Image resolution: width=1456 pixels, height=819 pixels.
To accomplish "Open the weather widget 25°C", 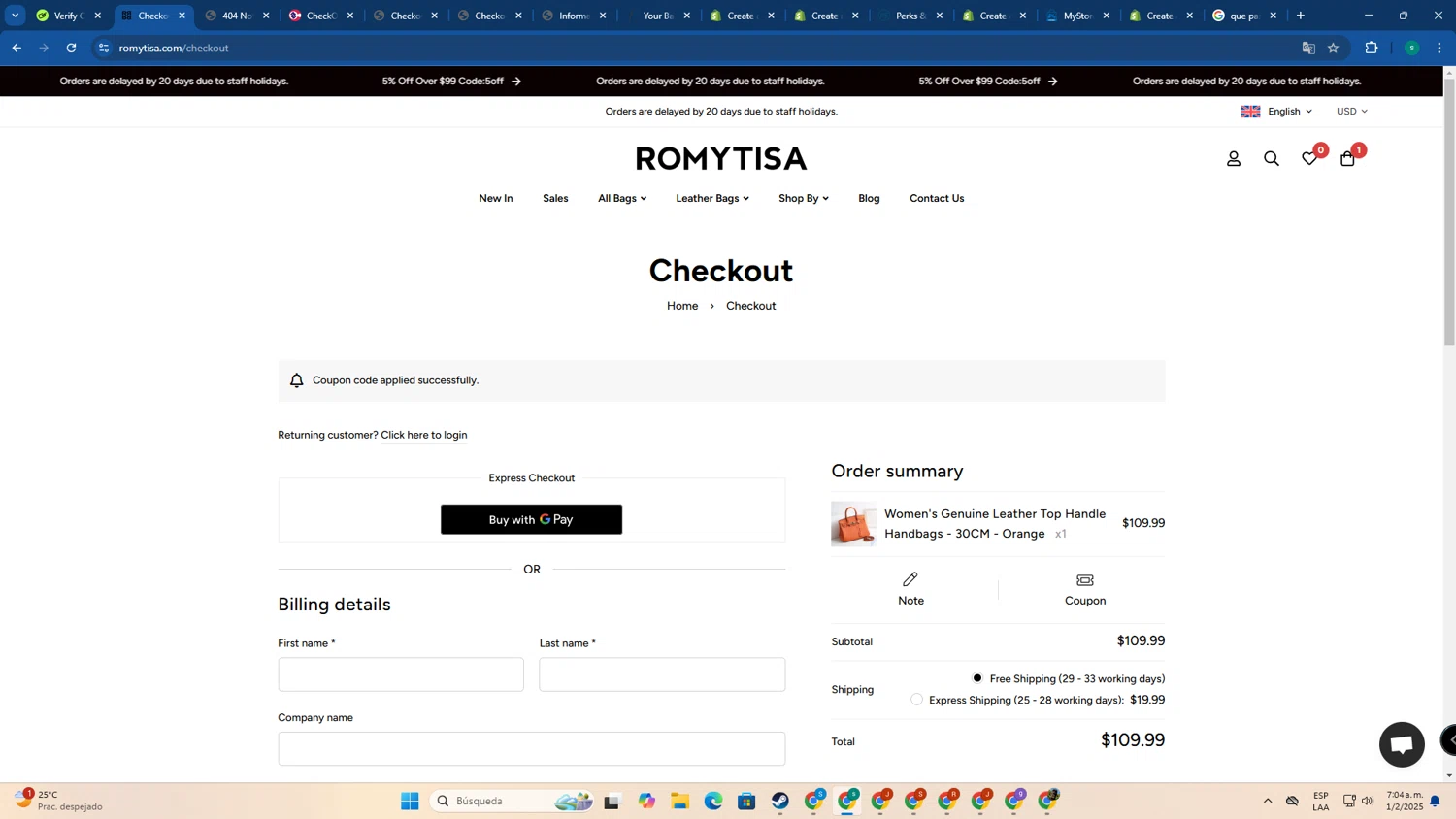I will point(58,801).
